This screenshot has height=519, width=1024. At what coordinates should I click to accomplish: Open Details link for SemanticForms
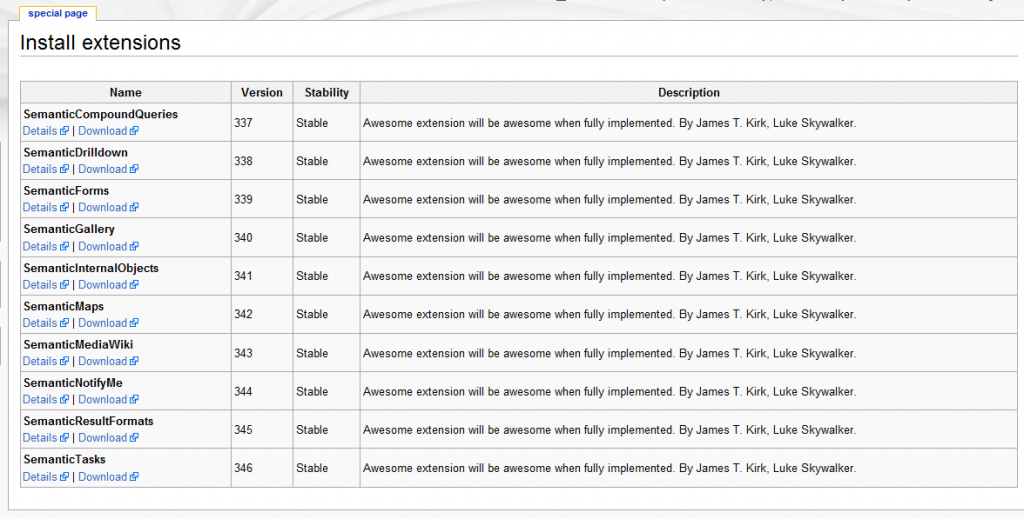click(x=46, y=208)
